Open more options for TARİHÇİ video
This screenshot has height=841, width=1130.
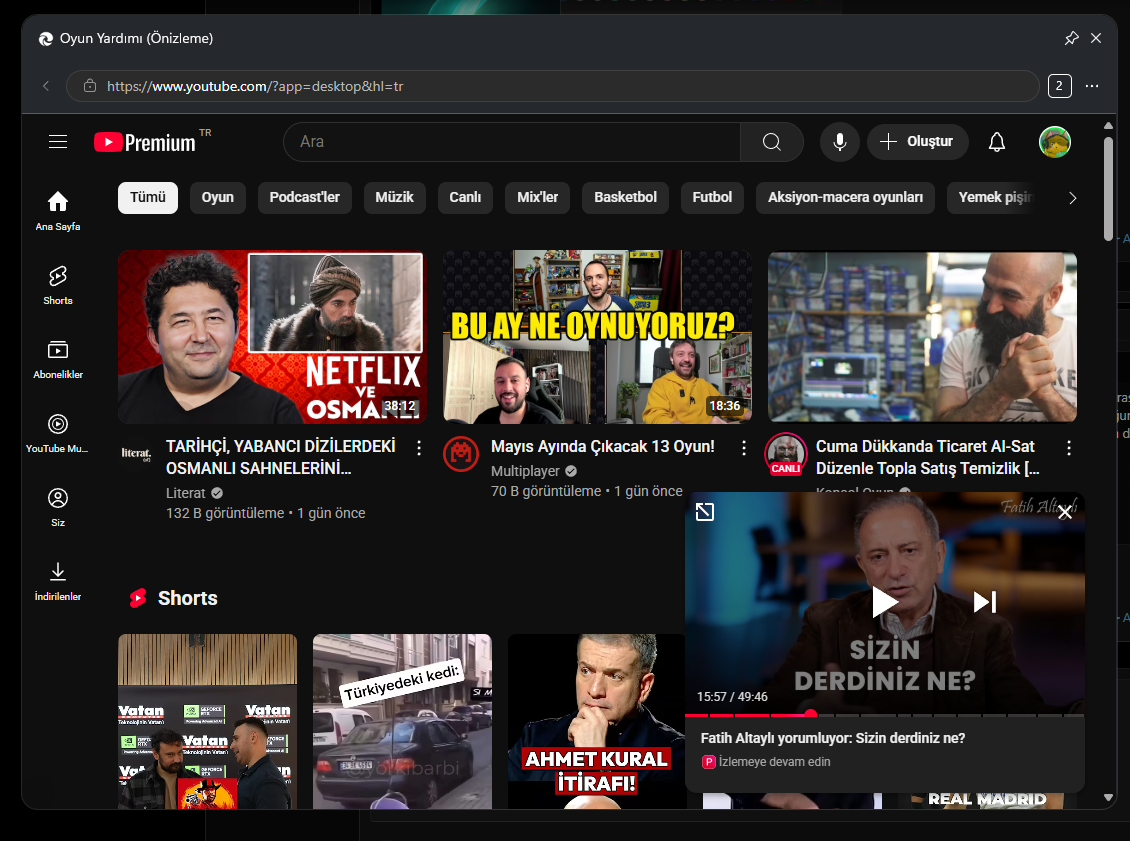419,448
